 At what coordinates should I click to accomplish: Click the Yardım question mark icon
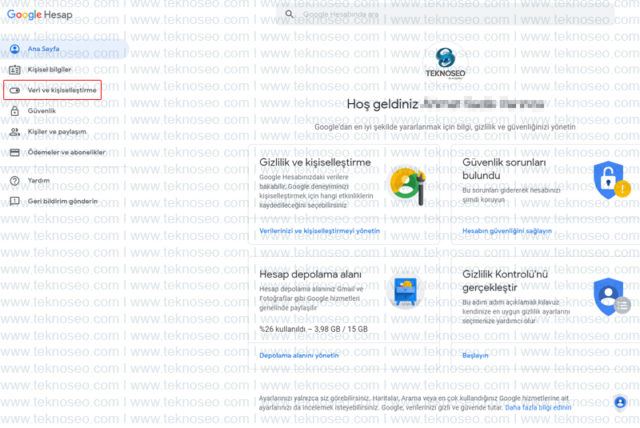pos(15,181)
